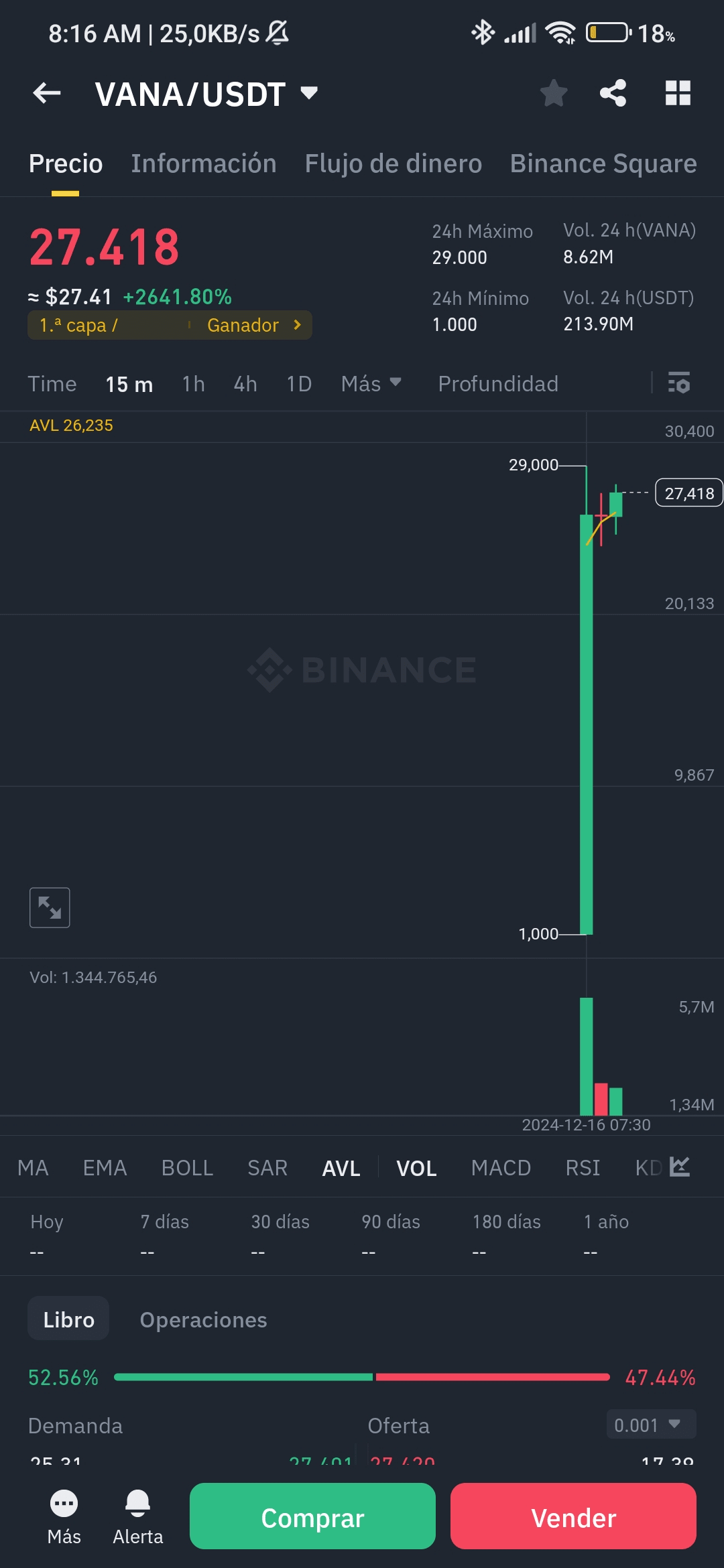724x1568 pixels.
Task: Tap the Alerta bell icon
Action: (x=137, y=1504)
